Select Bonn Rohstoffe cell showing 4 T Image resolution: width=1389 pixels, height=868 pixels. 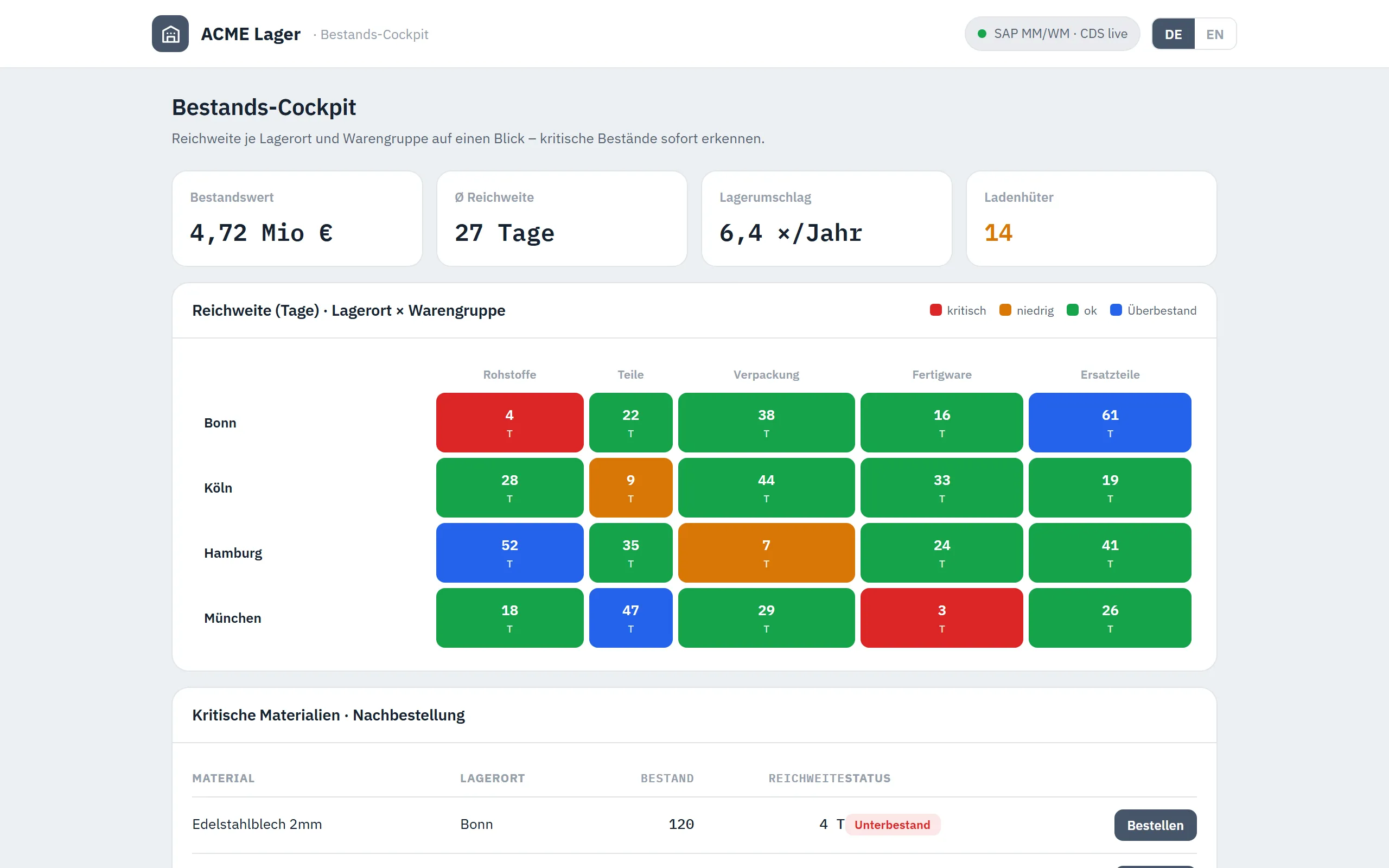pyautogui.click(x=509, y=423)
